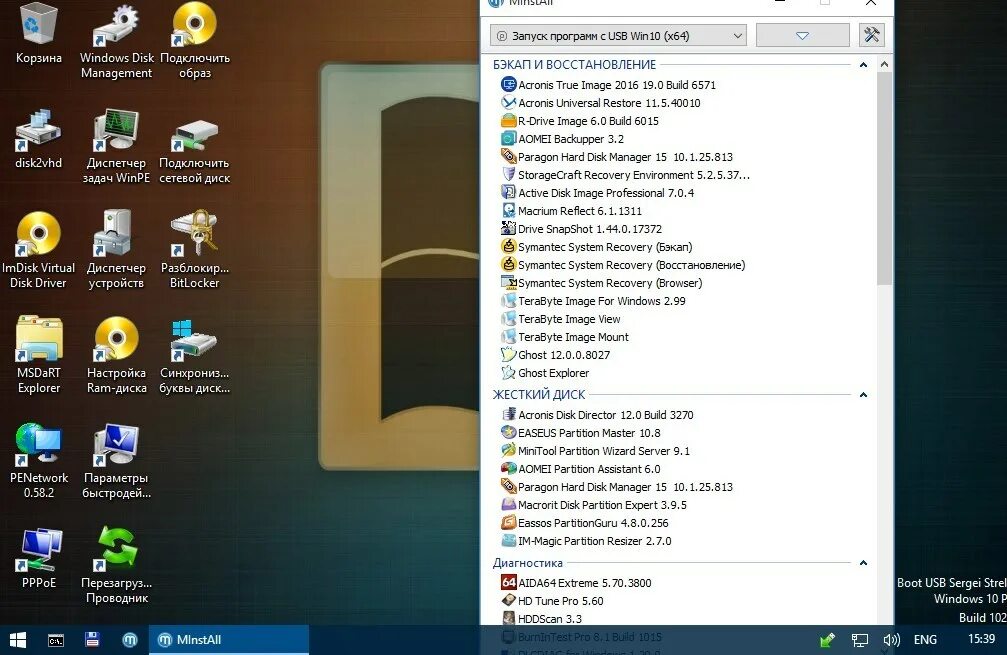Open network icon in system tray
The image size is (1007, 655).
click(x=859, y=640)
